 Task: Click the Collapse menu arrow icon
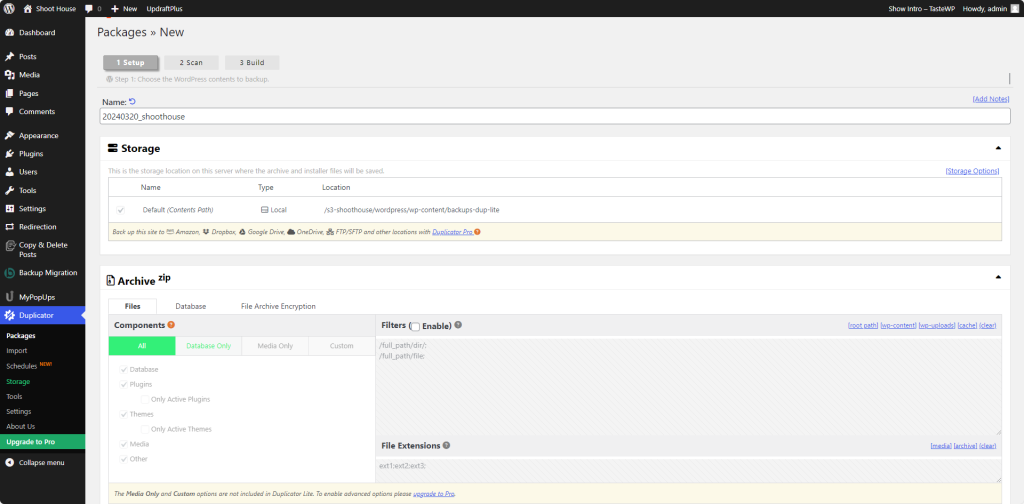(10, 462)
